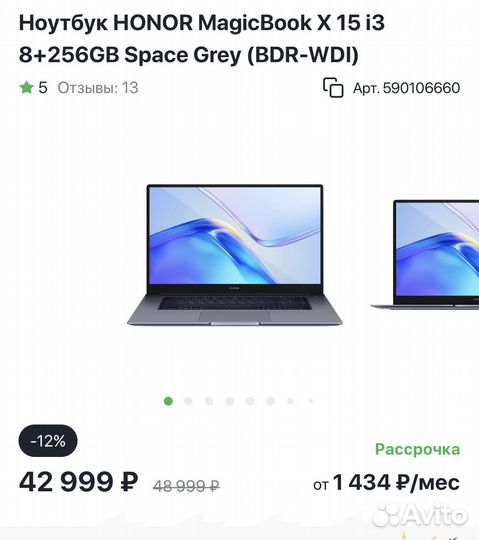The width and height of the screenshot is (479, 540).
Task: Tap the 1 434 ₽/мес installment offer
Action: 386,482
